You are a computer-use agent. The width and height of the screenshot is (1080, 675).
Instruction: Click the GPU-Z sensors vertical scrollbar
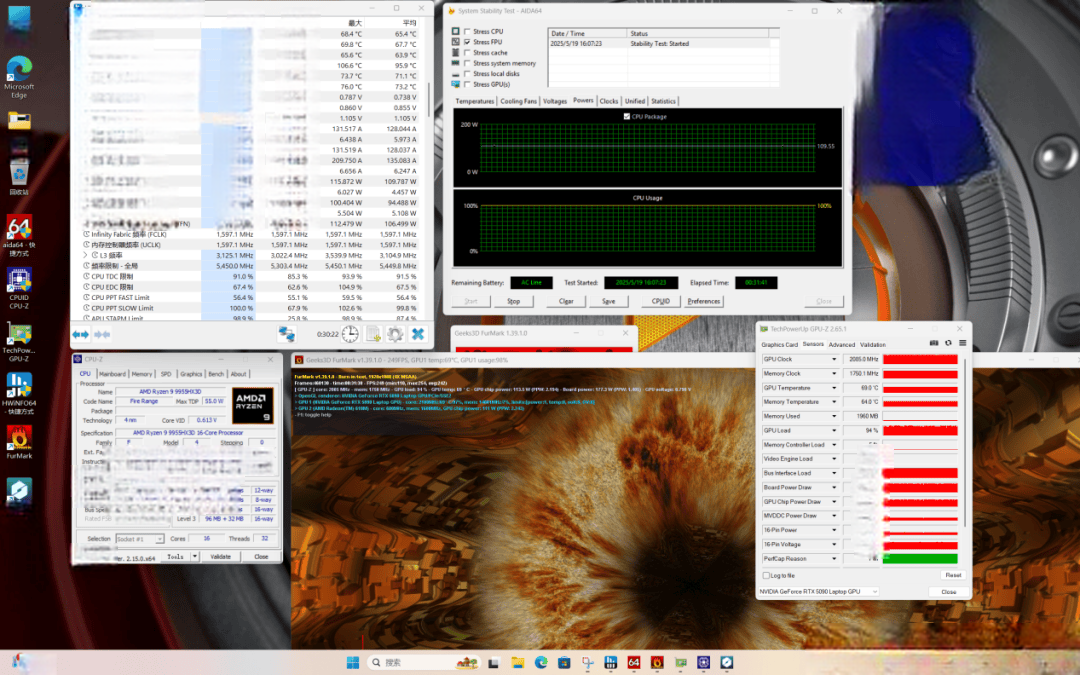click(x=964, y=441)
